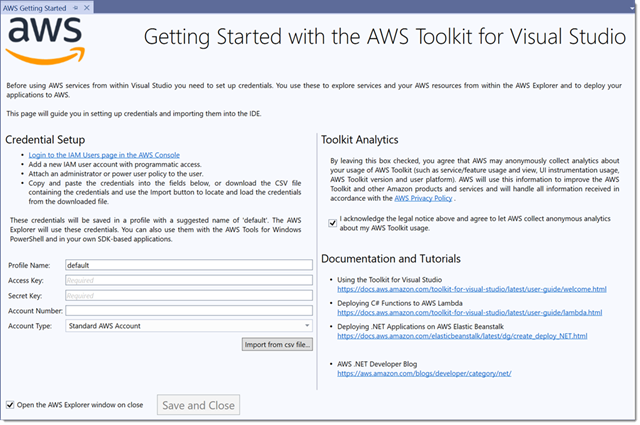This screenshot has height=425, width=640.
Task: Expand the Account Type dropdown
Action: [x=189, y=326]
